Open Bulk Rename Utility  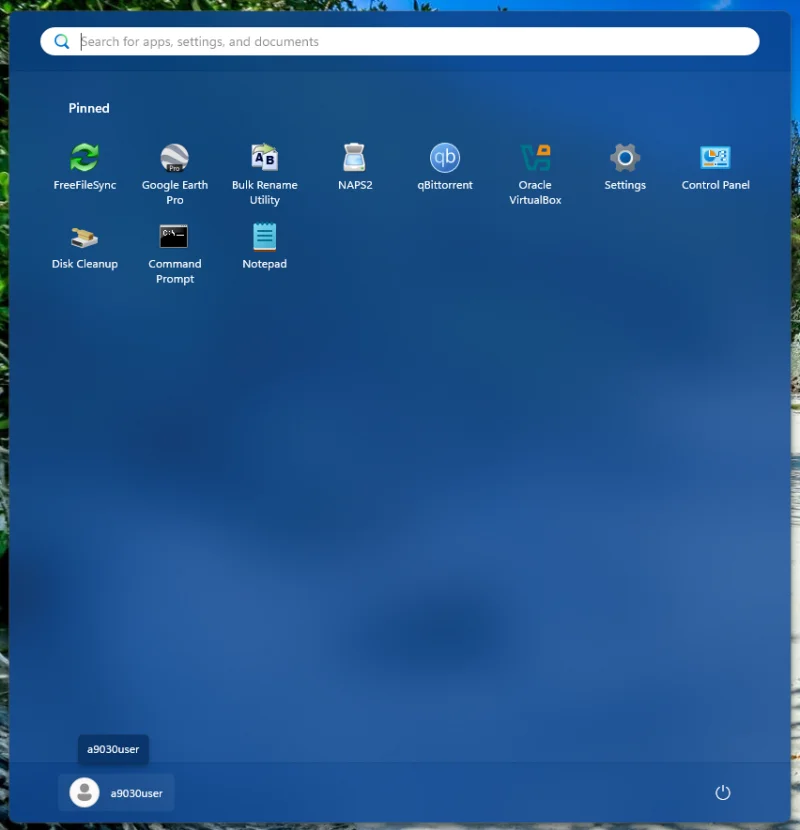[x=265, y=175]
